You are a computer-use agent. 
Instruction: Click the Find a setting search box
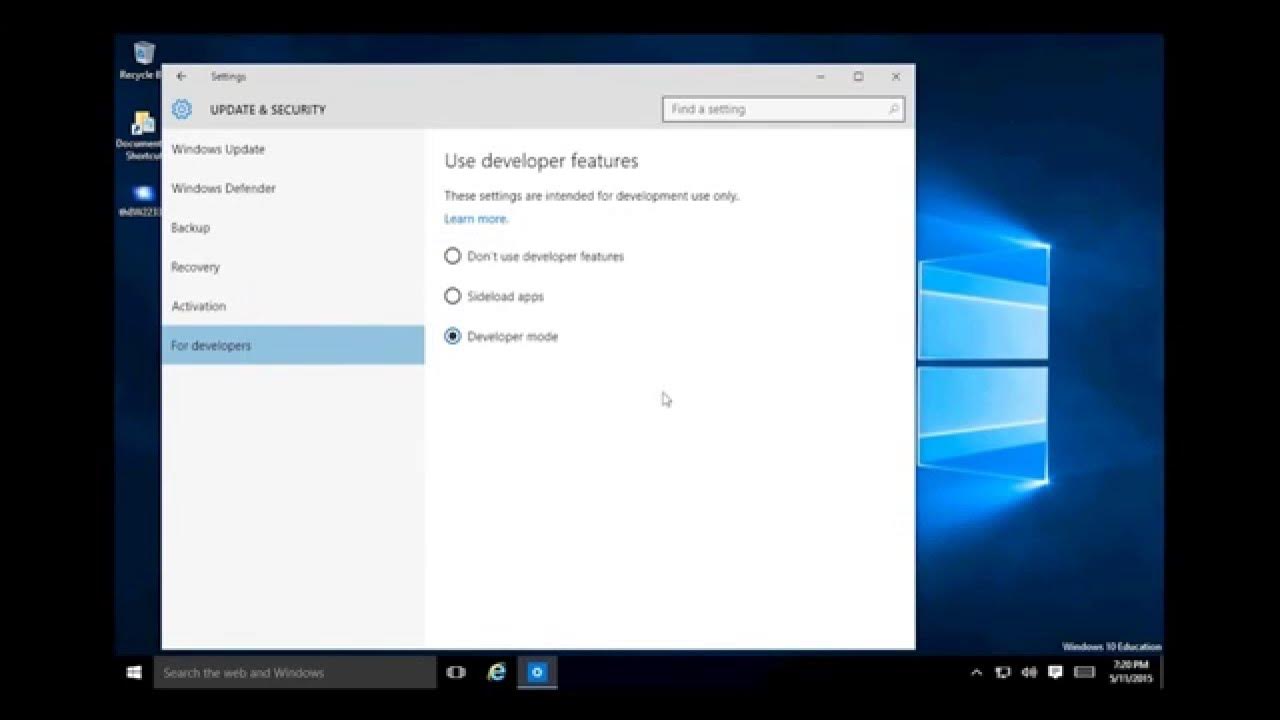783,109
